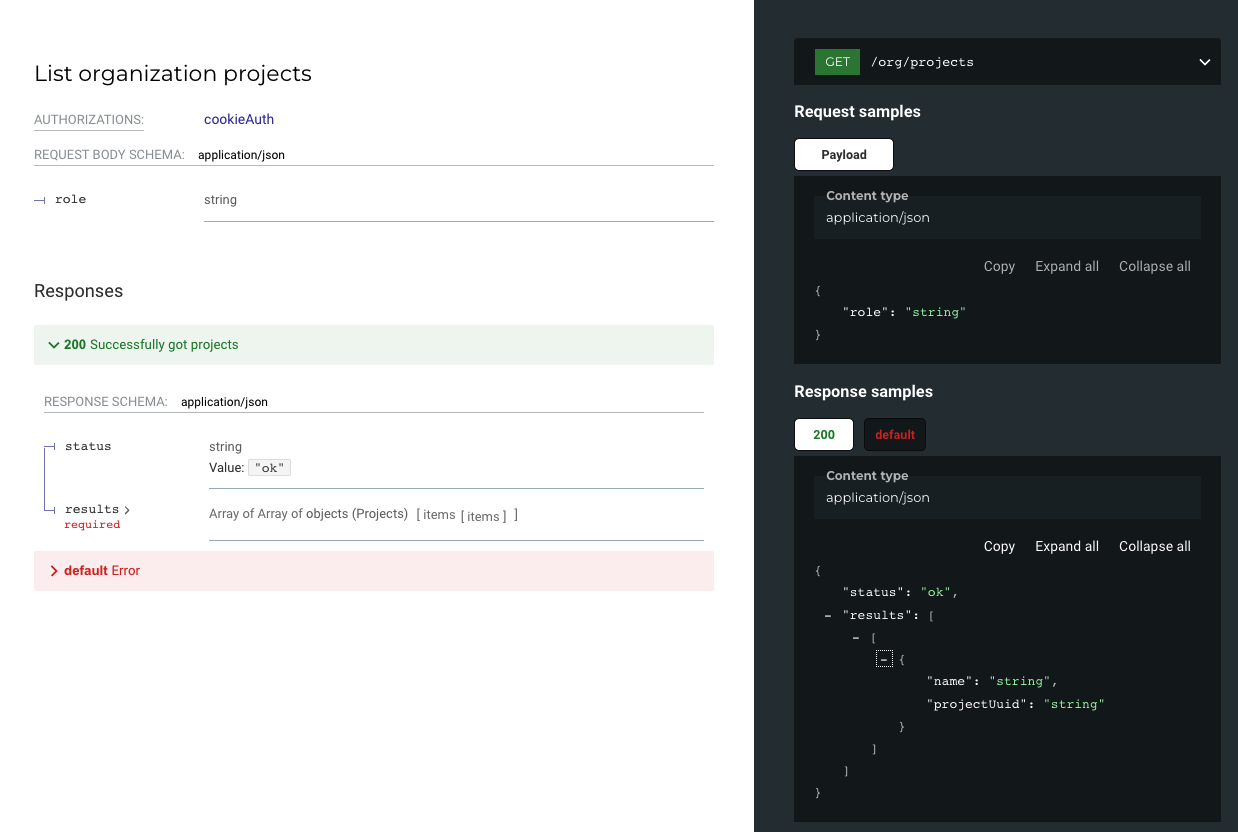Click the AUTHORIZATIONS label
1238x832 pixels.
(x=89, y=120)
